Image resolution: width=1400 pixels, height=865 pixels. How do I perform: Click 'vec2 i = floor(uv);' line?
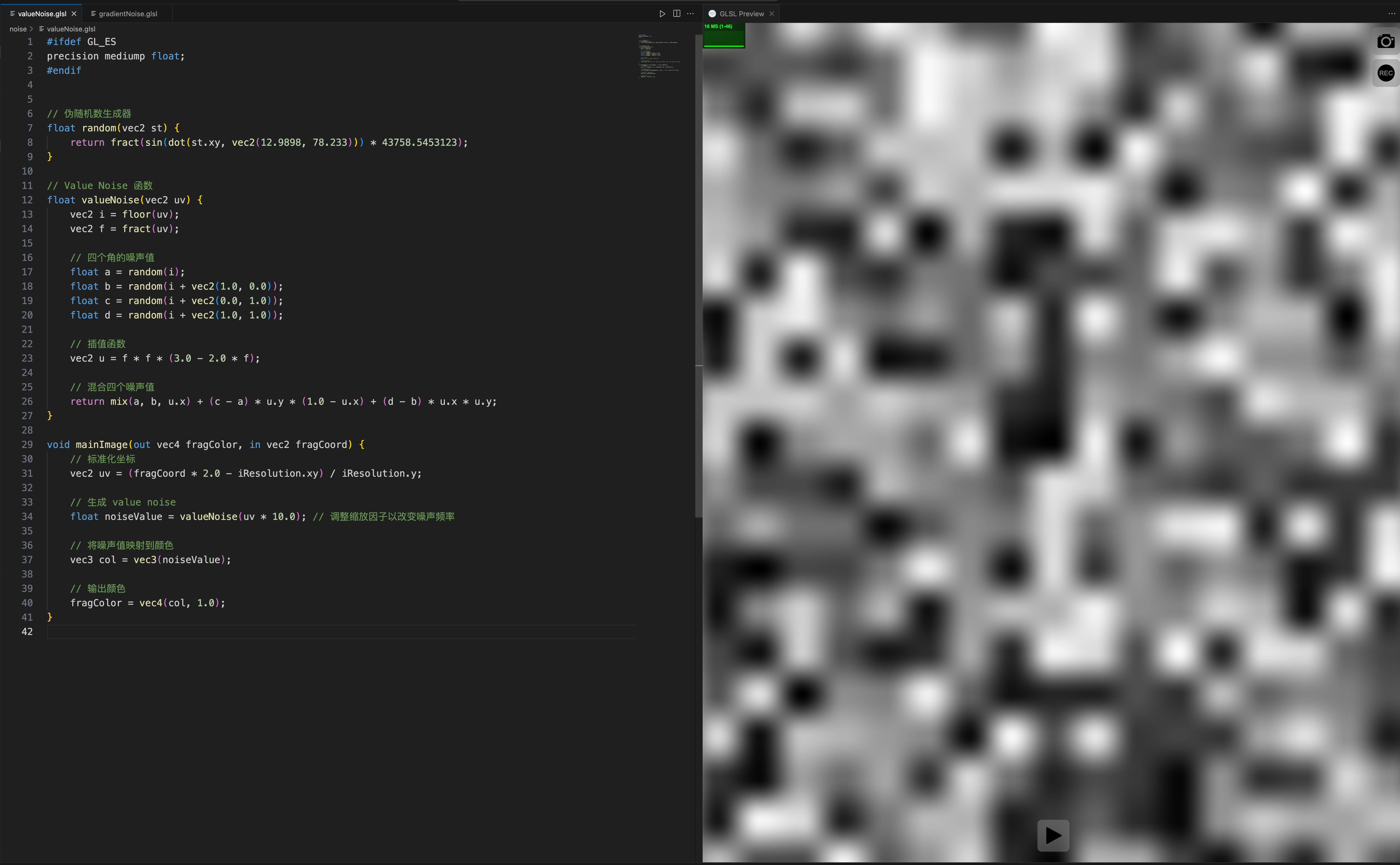pyautogui.click(x=124, y=215)
